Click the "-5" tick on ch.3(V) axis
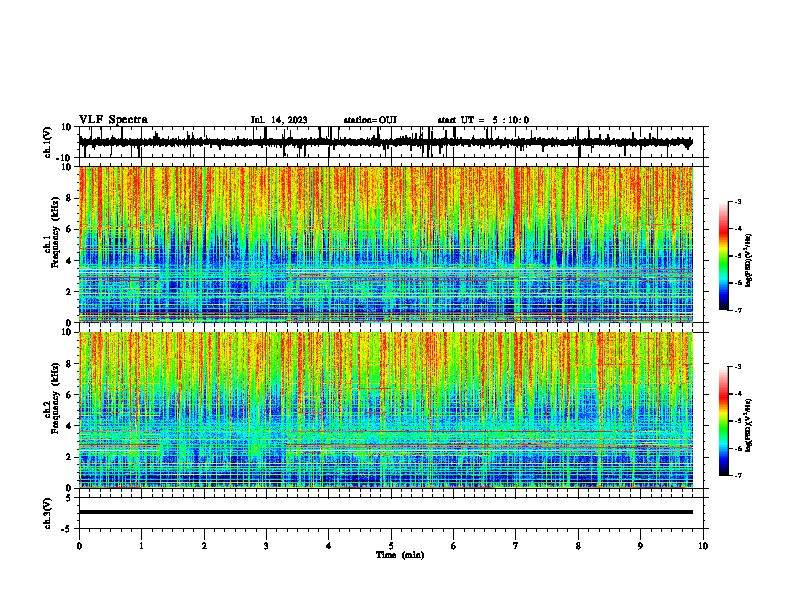 click(67, 529)
